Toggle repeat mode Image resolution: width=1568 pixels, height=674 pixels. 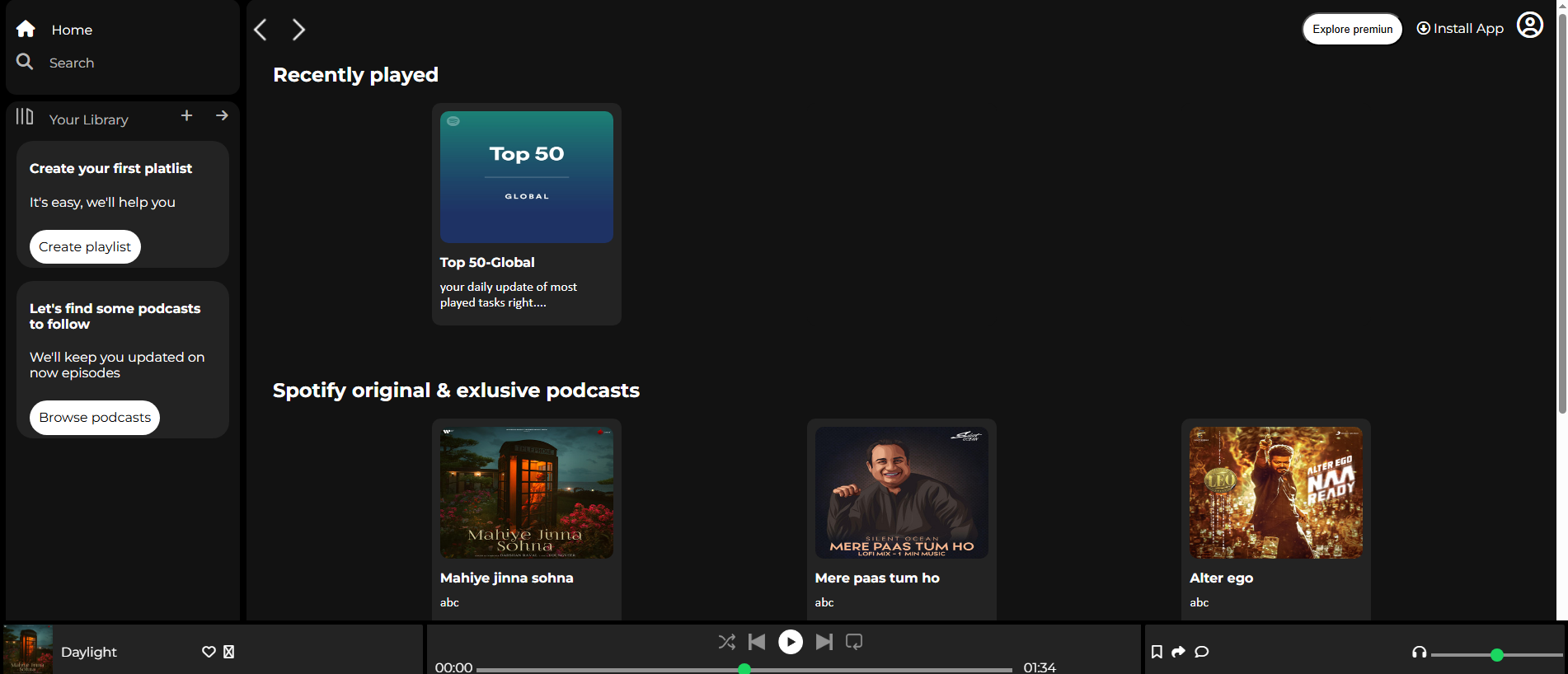[854, 642]
